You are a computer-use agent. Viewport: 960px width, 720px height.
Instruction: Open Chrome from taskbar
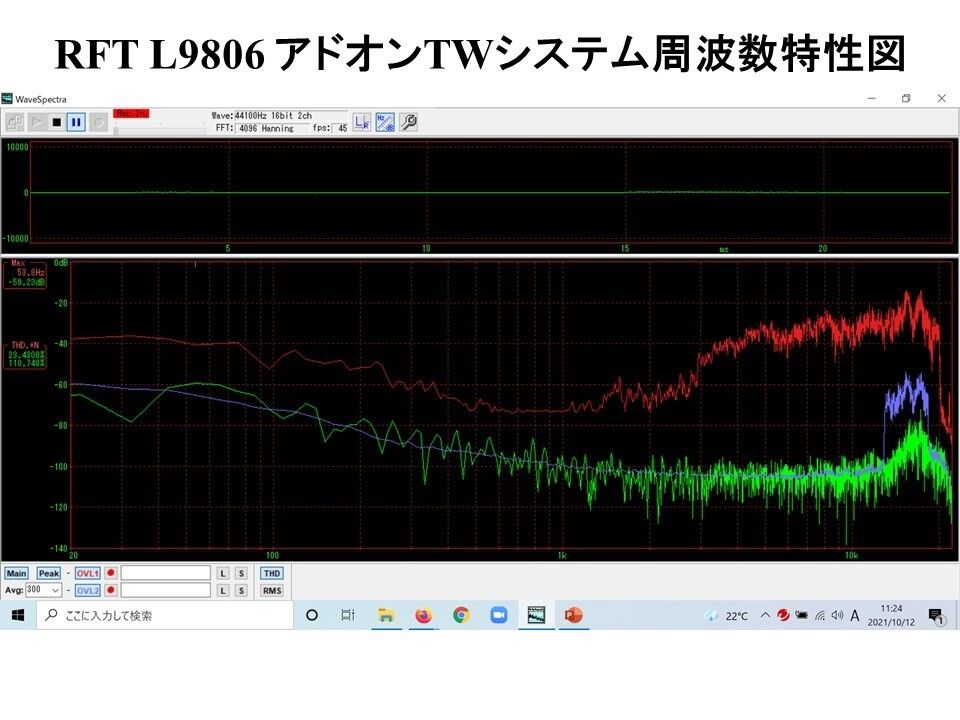461,615
